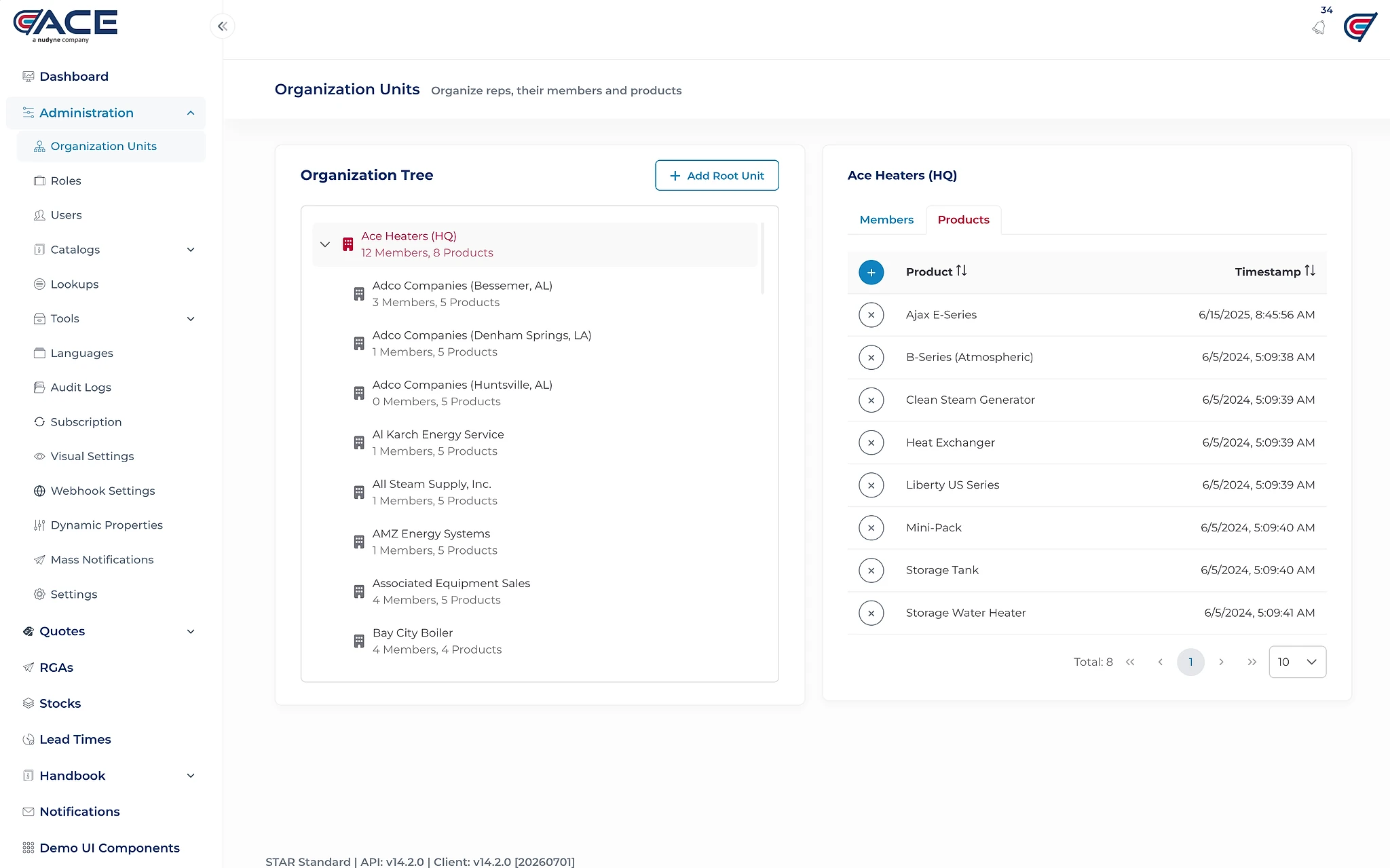
Task: Remove the Ajax E-Series product
Action: pyautogui.click(x=871, y=315)
